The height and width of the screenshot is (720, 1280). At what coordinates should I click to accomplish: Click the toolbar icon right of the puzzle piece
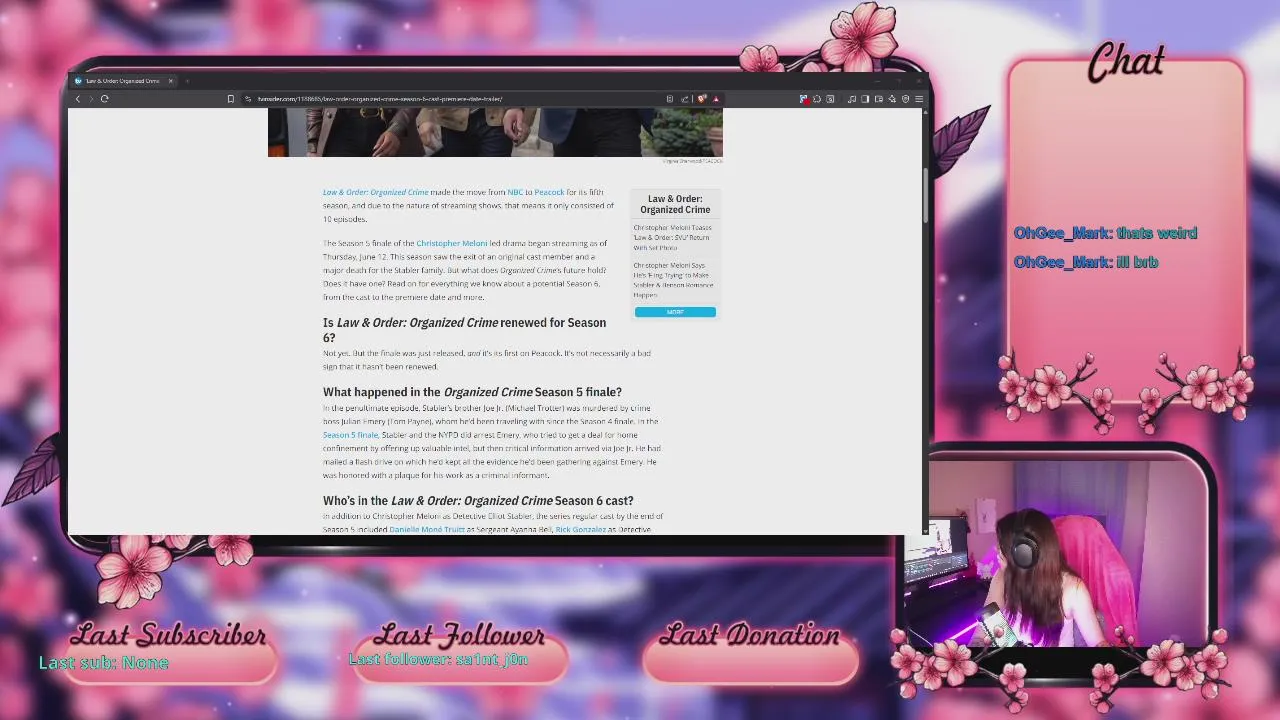(830, 99)
